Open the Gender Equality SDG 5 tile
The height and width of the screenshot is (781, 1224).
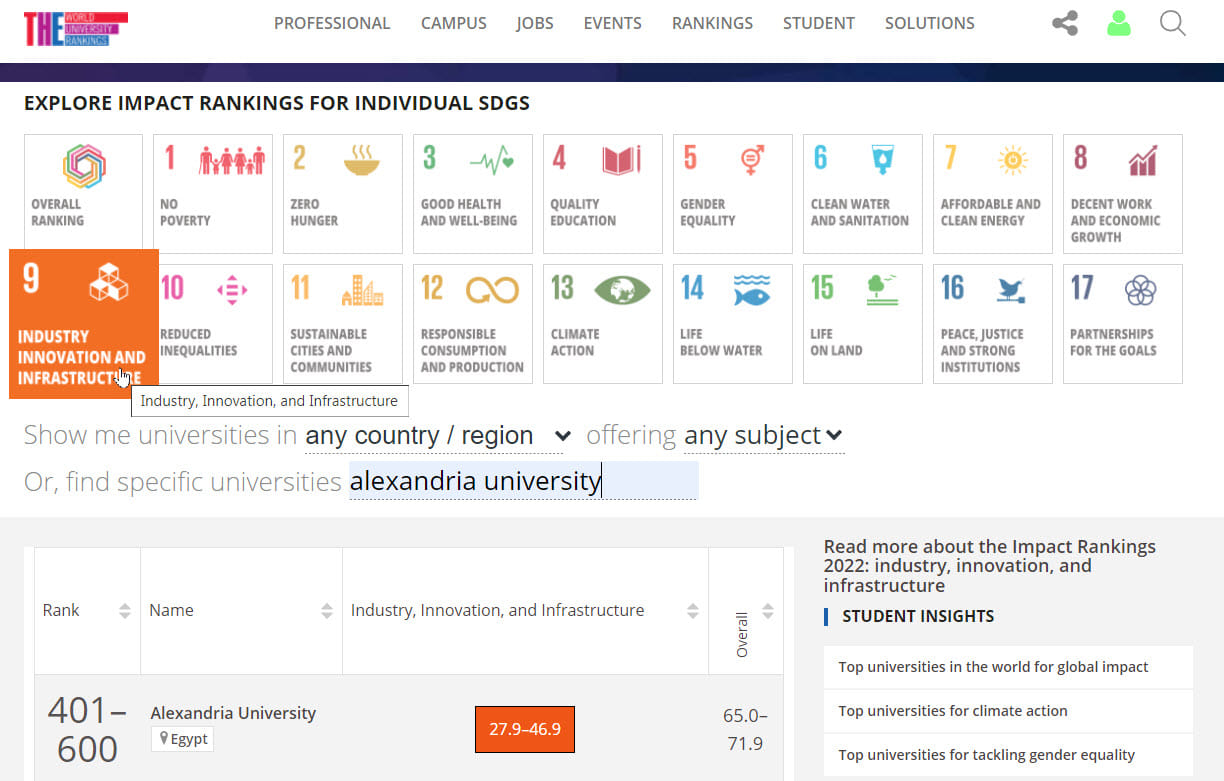(x=732, y=193)
